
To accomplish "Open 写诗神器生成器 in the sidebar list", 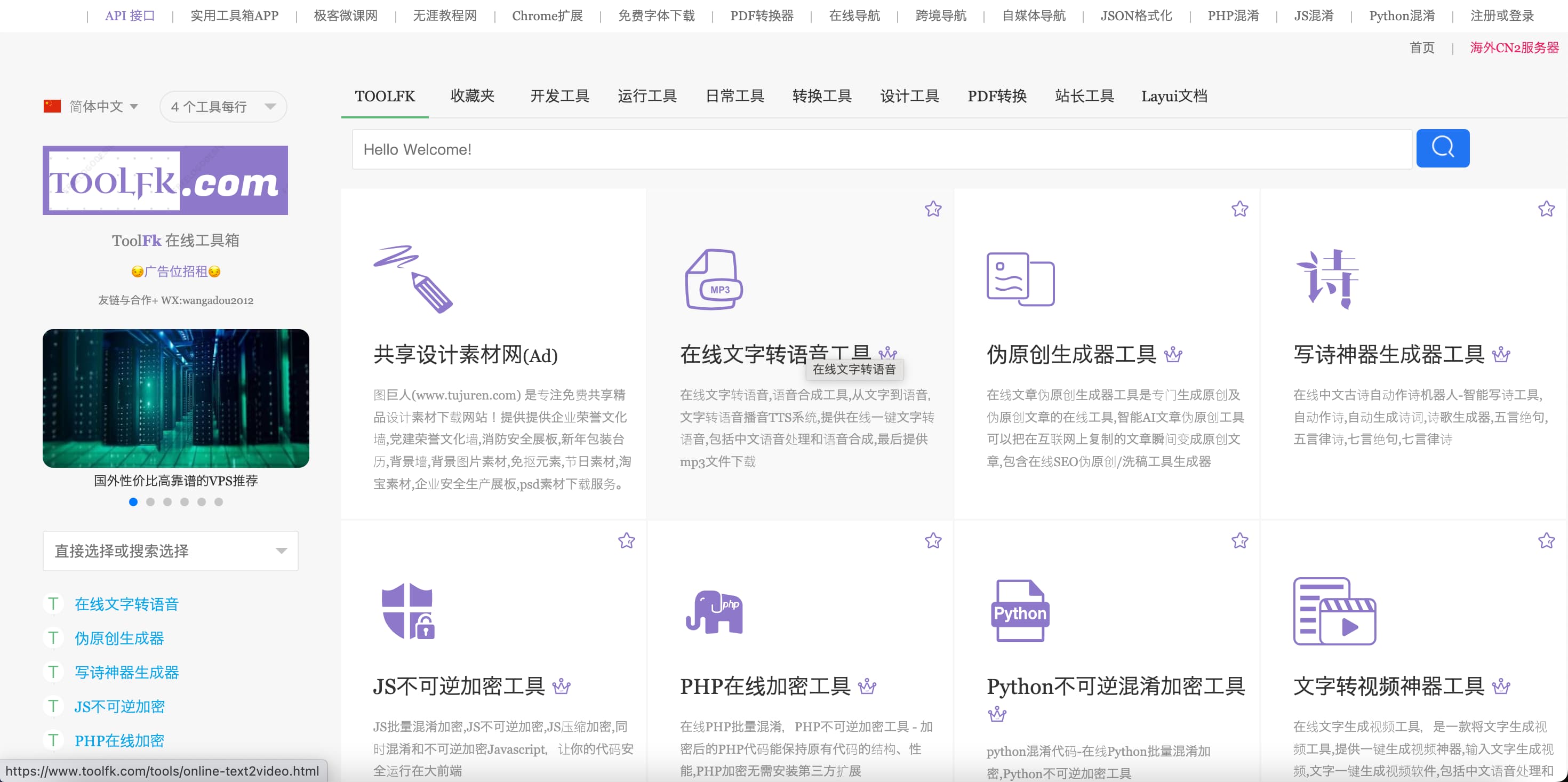I will 126,672.
